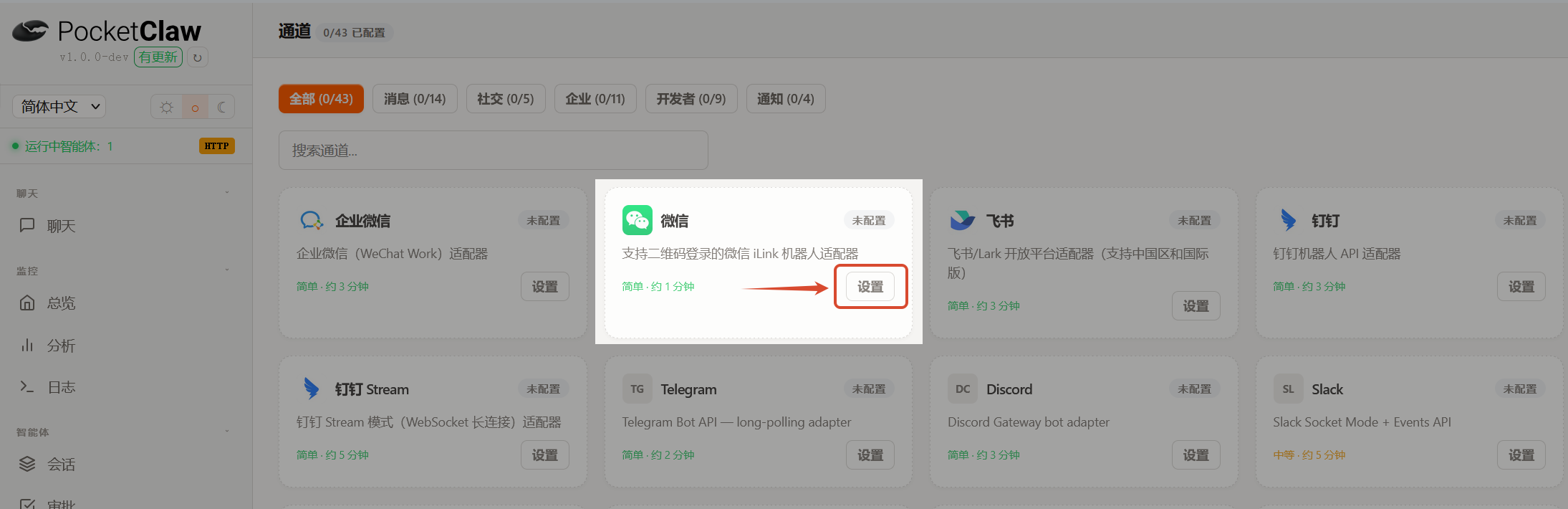Click the 飞书 channel icon
The width and height of the screenshot is (1568, 509).
pyautogui.click(x=963, y=220)
